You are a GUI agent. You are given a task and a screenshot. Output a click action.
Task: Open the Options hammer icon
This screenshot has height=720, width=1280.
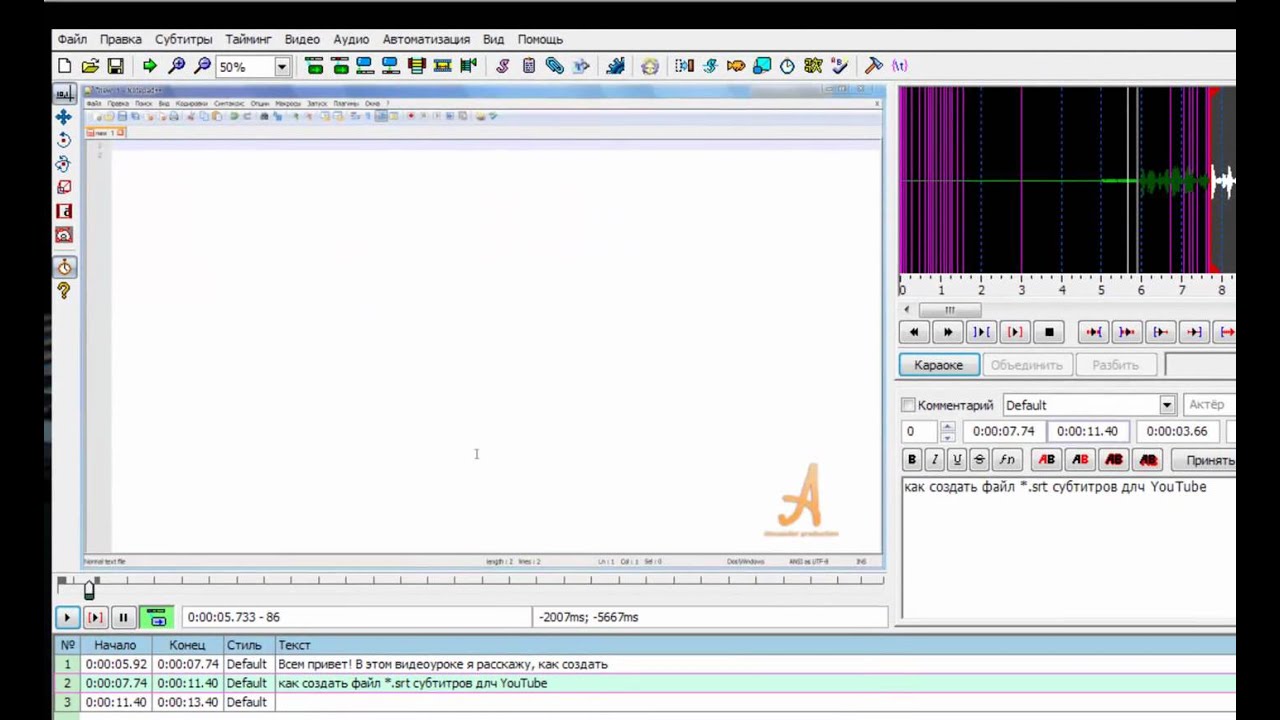[x=873, y=66]
